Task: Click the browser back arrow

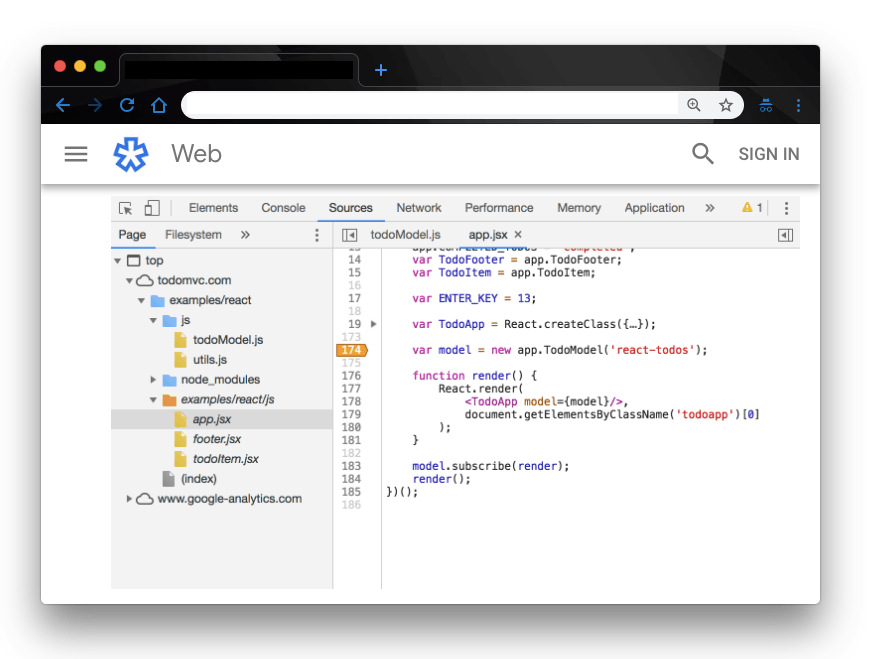Action: tap(63, 105)
